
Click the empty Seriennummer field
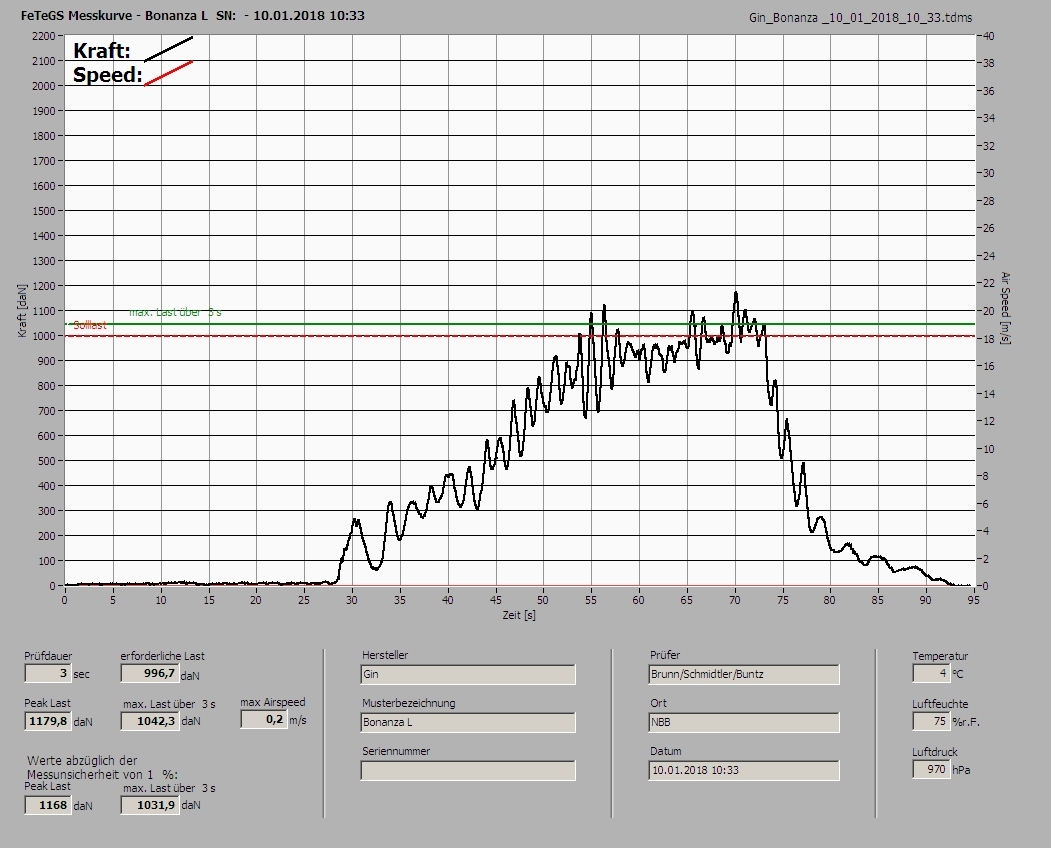click(x=467, y=770)
